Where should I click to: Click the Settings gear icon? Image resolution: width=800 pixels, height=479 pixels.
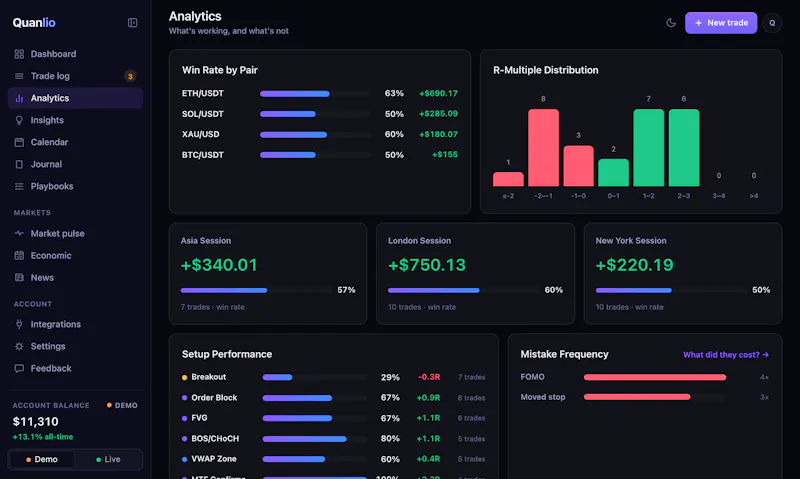(x=19, y=346)
